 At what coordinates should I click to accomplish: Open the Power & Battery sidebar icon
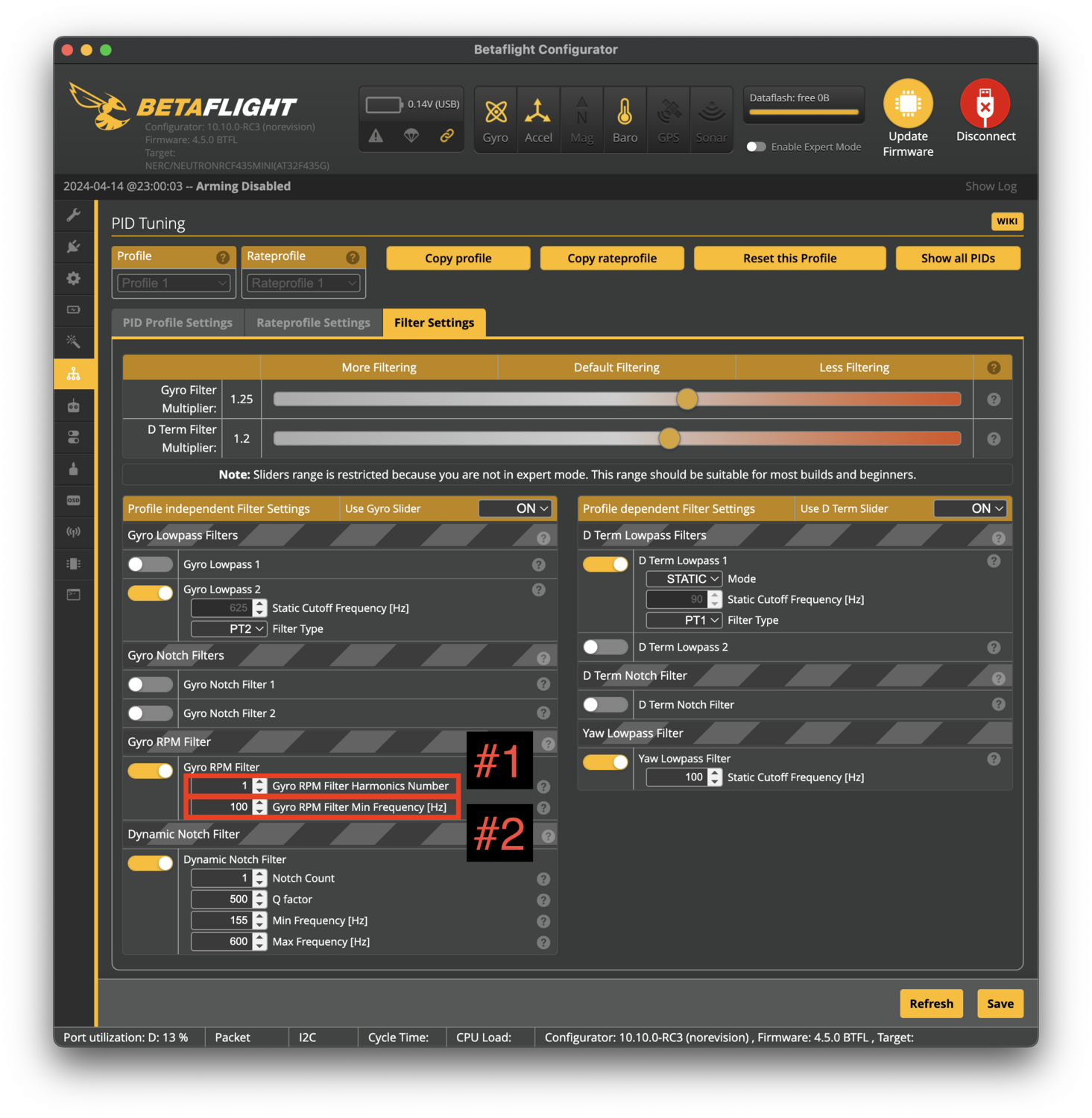pyautogui.click(x=74, y=310)
